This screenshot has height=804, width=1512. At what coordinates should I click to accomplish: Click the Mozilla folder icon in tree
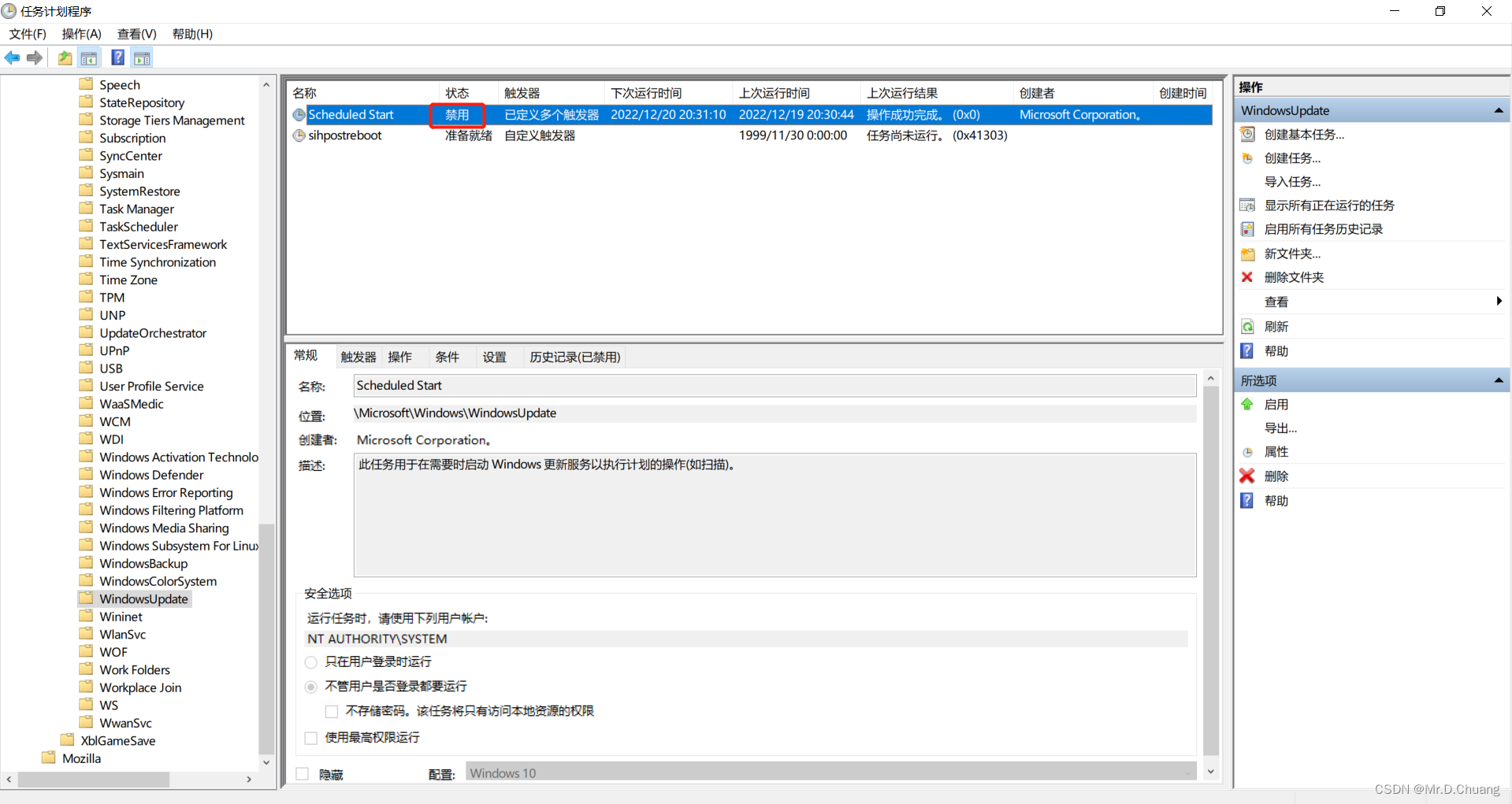point(49,758)
